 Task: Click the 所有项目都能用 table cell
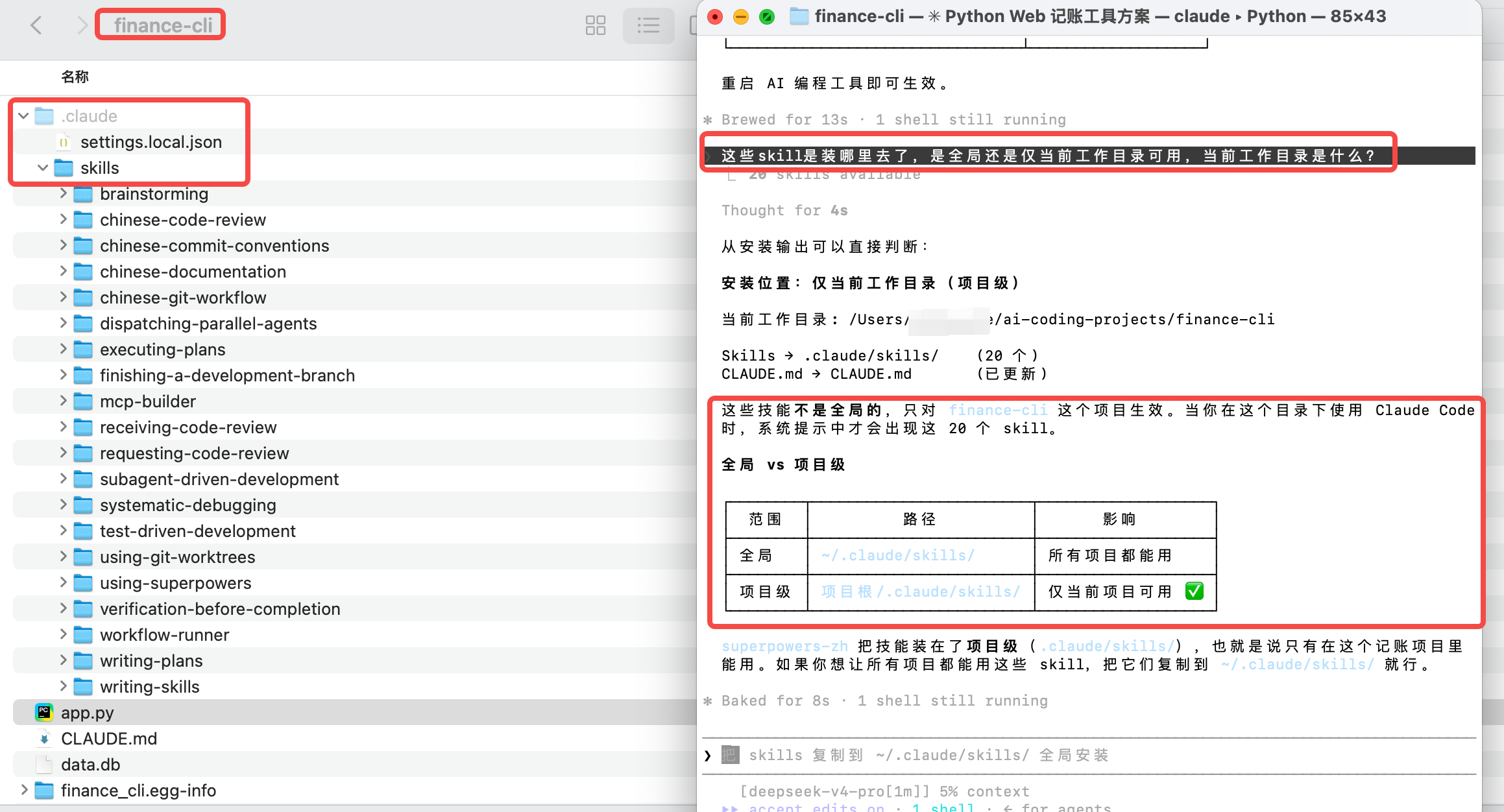[x=1126, y=556]
